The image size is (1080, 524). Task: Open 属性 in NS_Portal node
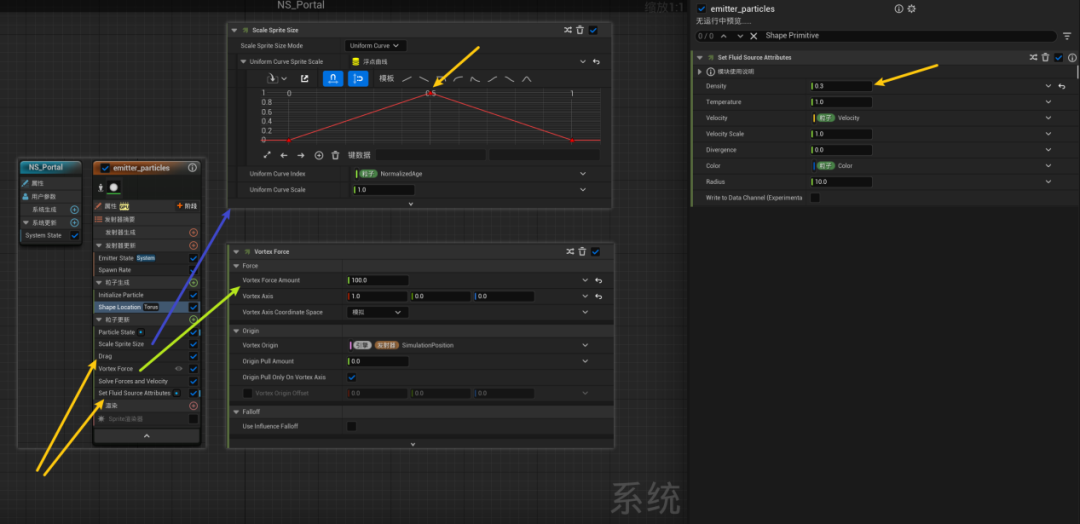coord(38,183)
